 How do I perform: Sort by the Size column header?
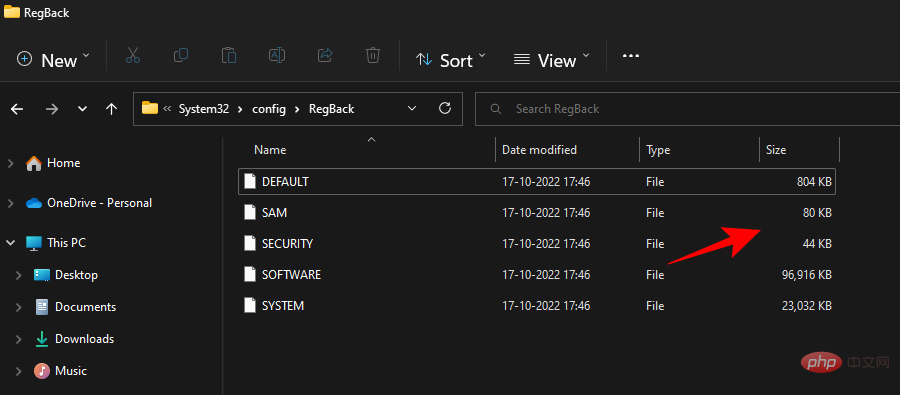[x=776, y=150]
